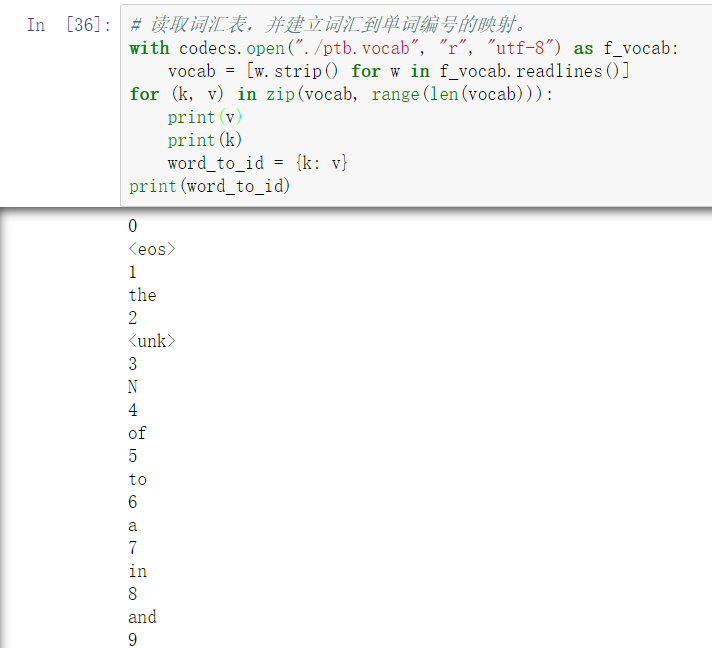Click output number '6'

(x=133, y=502)
